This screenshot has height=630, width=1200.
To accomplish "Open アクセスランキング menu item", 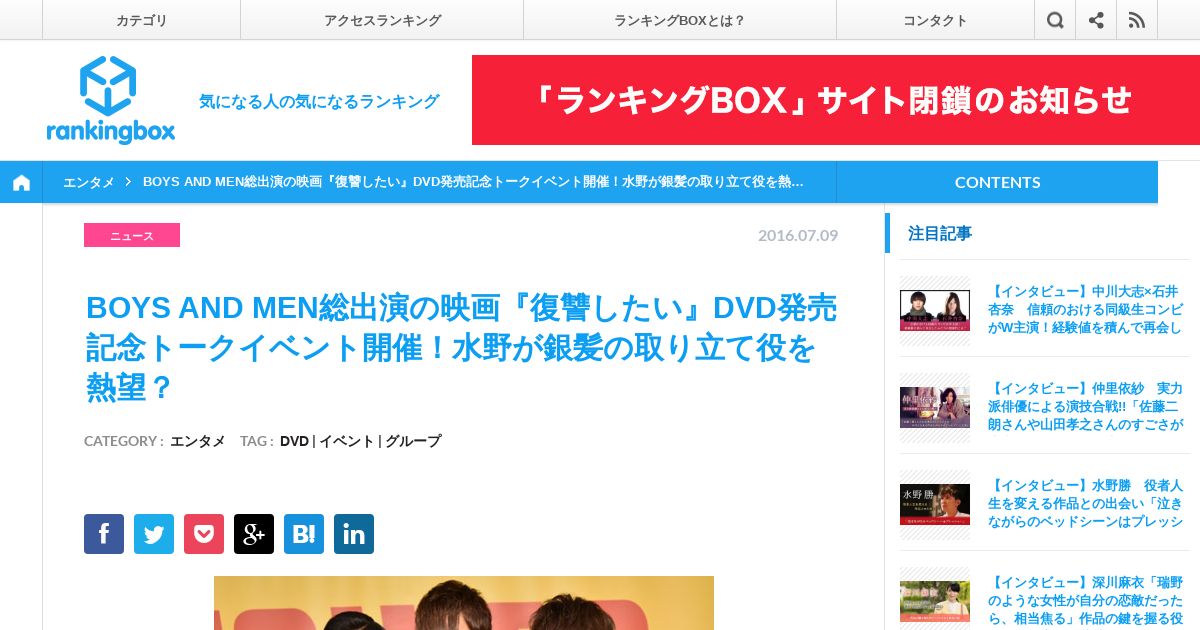I will (382, 20).
